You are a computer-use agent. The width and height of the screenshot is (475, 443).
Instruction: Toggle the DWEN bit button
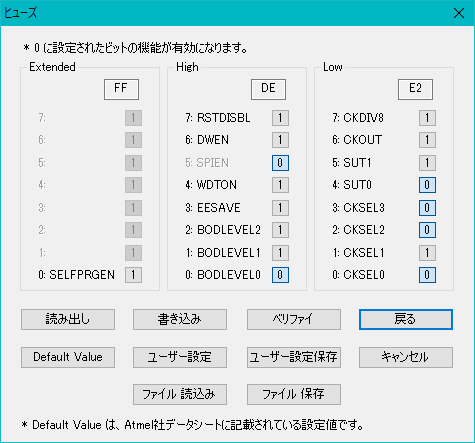pos(280,140)
